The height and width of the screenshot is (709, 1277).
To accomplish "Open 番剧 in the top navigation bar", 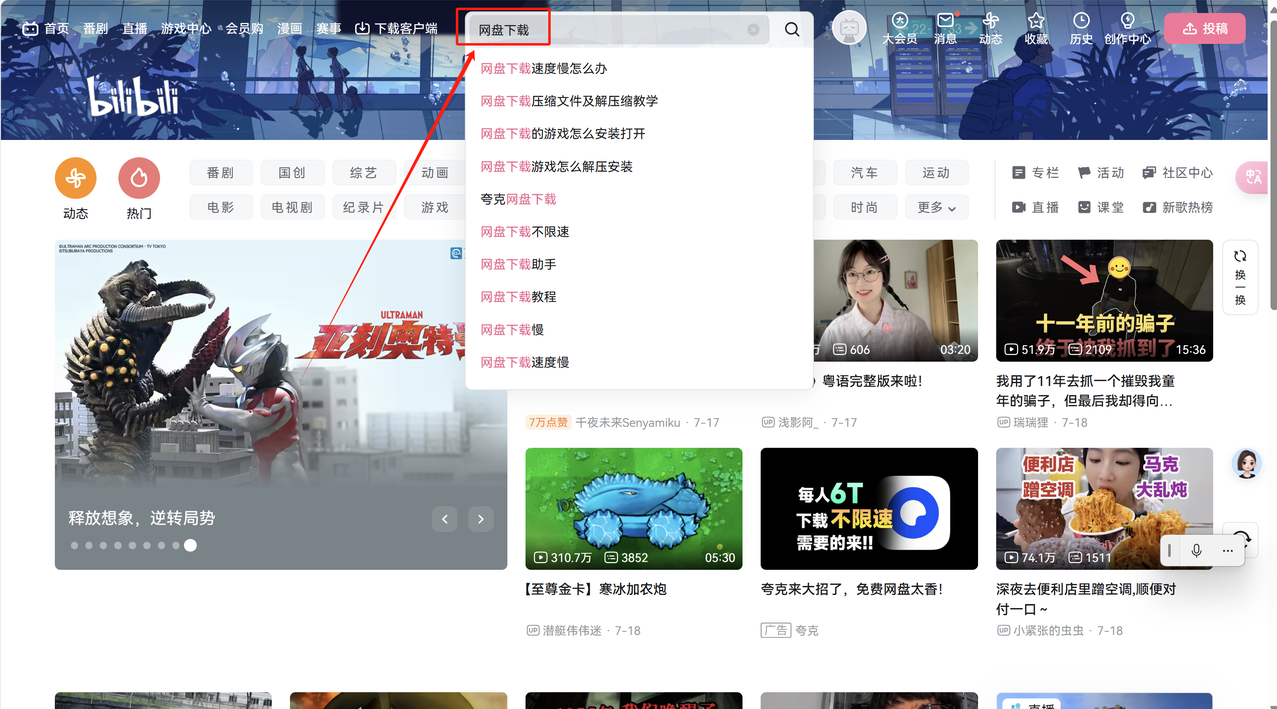I will tap(95, 29).
